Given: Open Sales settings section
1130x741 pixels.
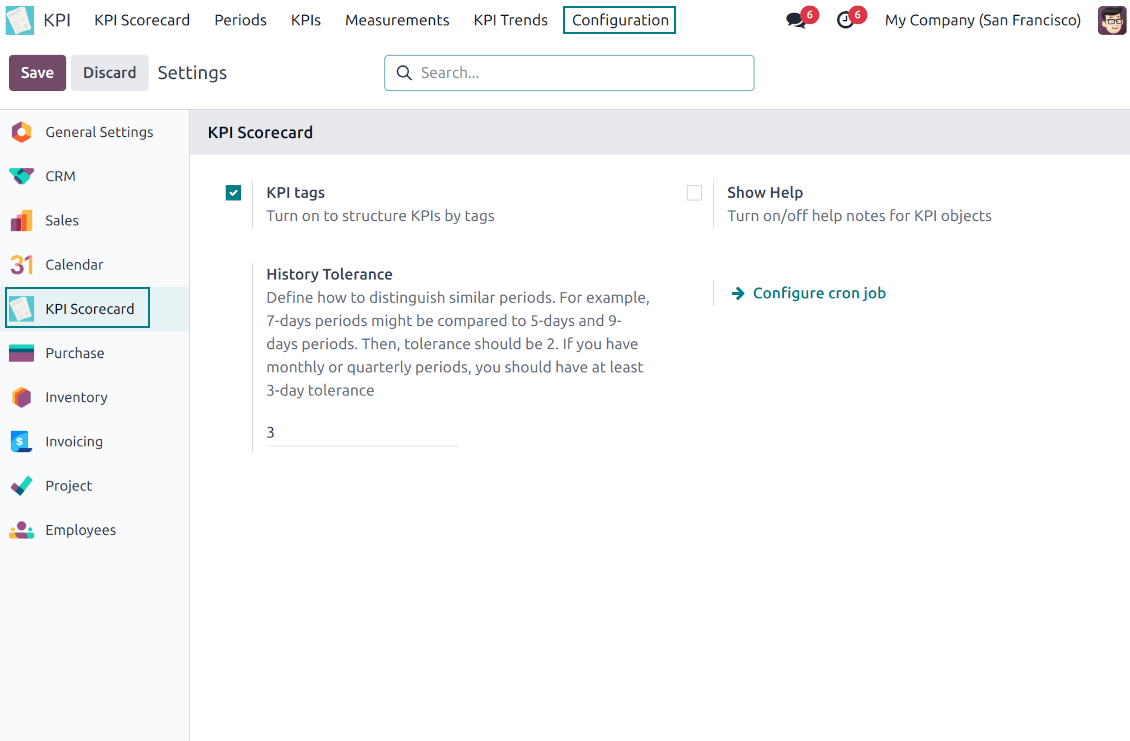Looking at the screenshot, I should [61, 220].
